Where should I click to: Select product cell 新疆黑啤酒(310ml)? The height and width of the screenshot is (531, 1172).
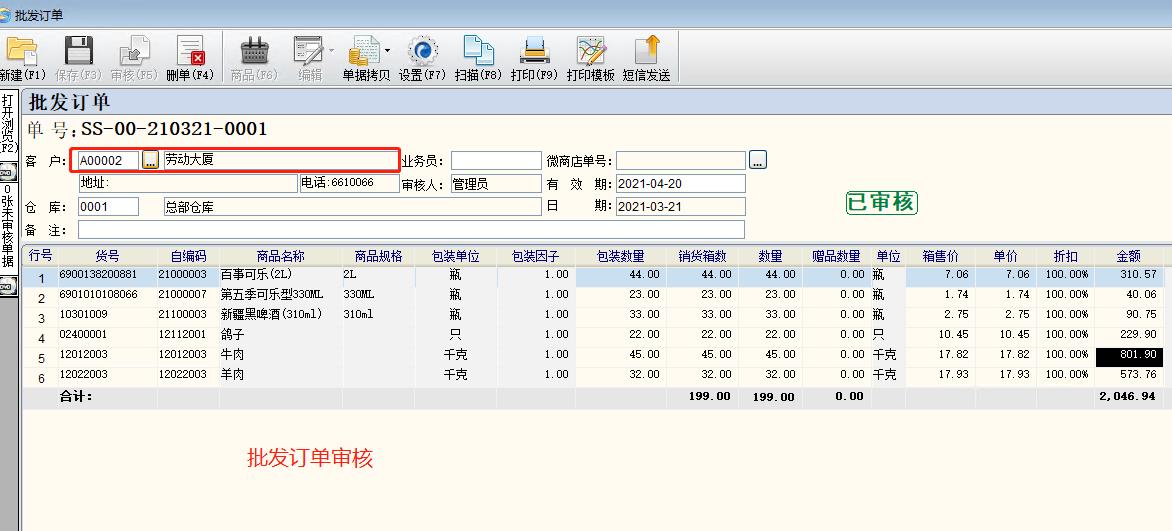[280, 314]
